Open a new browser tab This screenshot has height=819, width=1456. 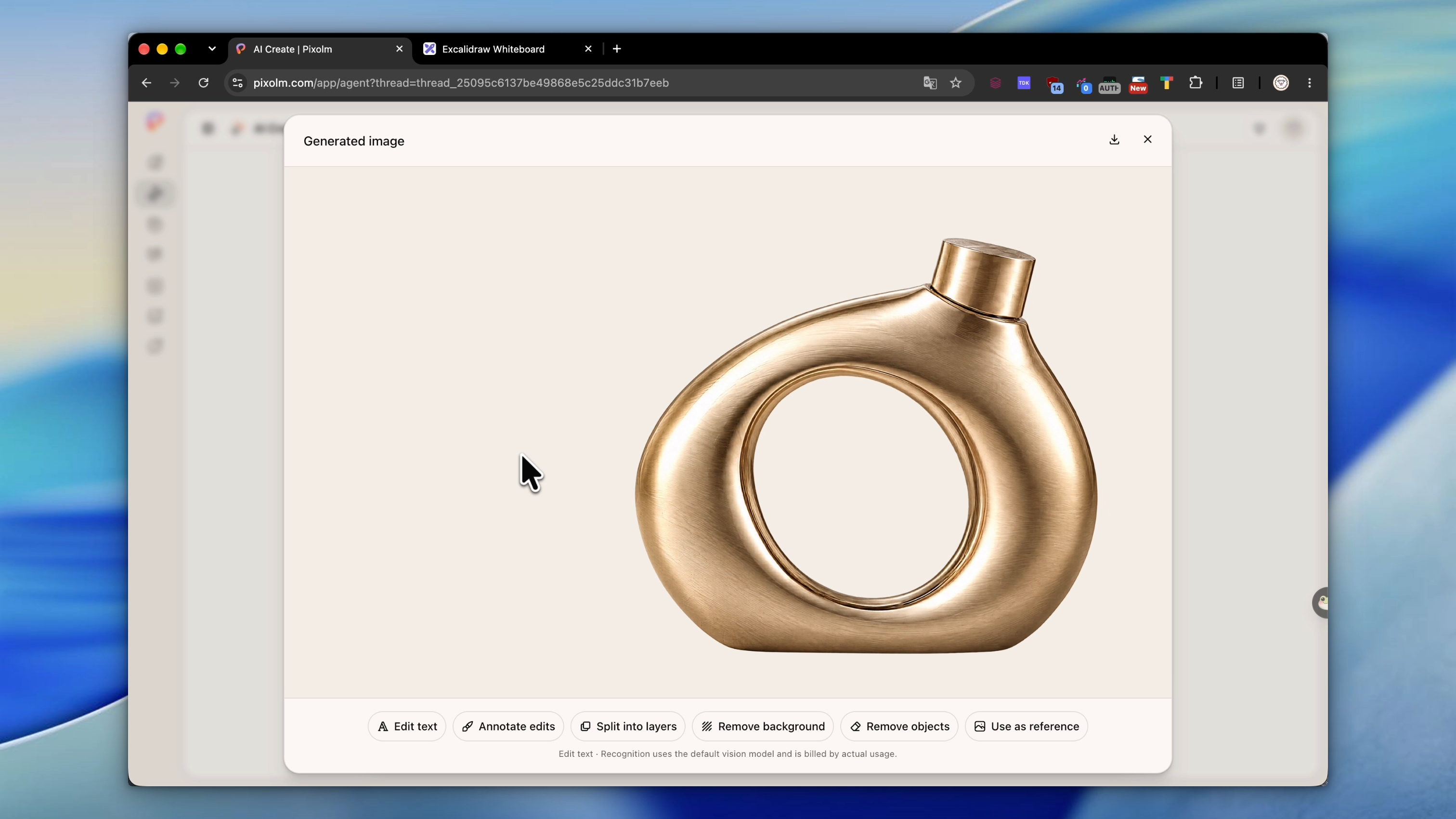point(617,49)
